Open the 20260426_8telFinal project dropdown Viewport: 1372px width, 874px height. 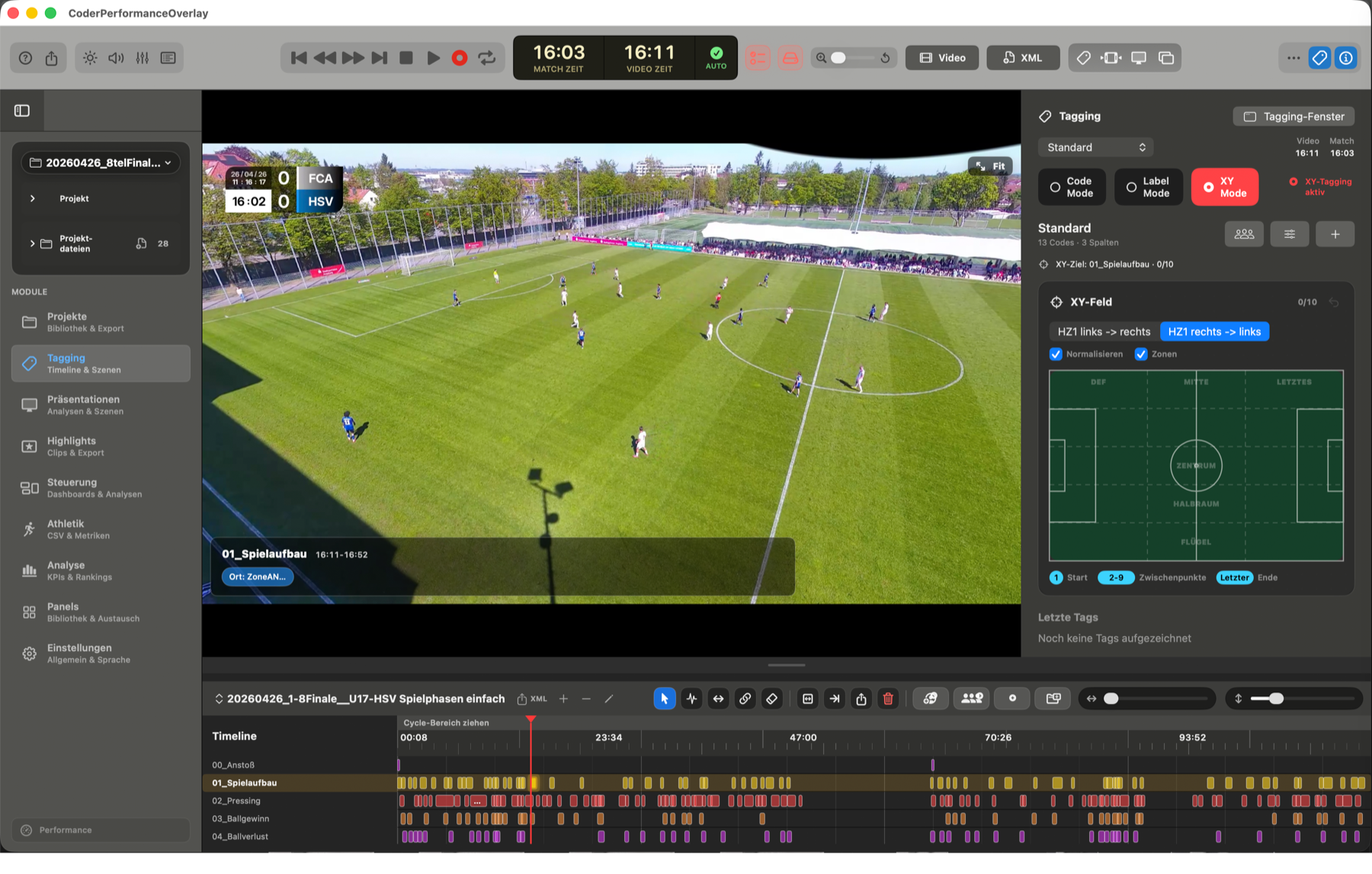click(x=101, y=162)
